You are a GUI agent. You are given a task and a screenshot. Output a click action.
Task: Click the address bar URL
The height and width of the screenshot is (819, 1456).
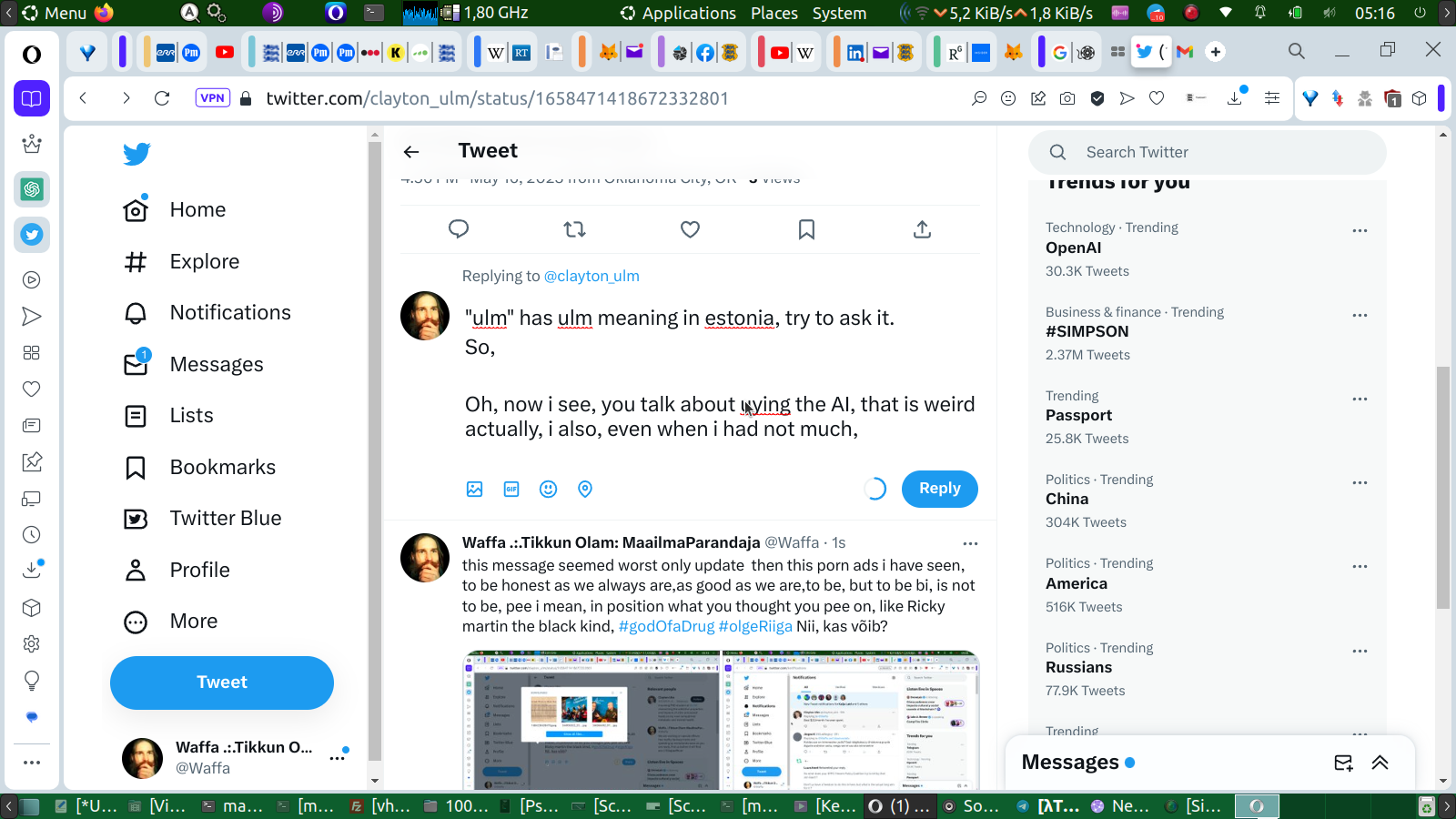497,98
